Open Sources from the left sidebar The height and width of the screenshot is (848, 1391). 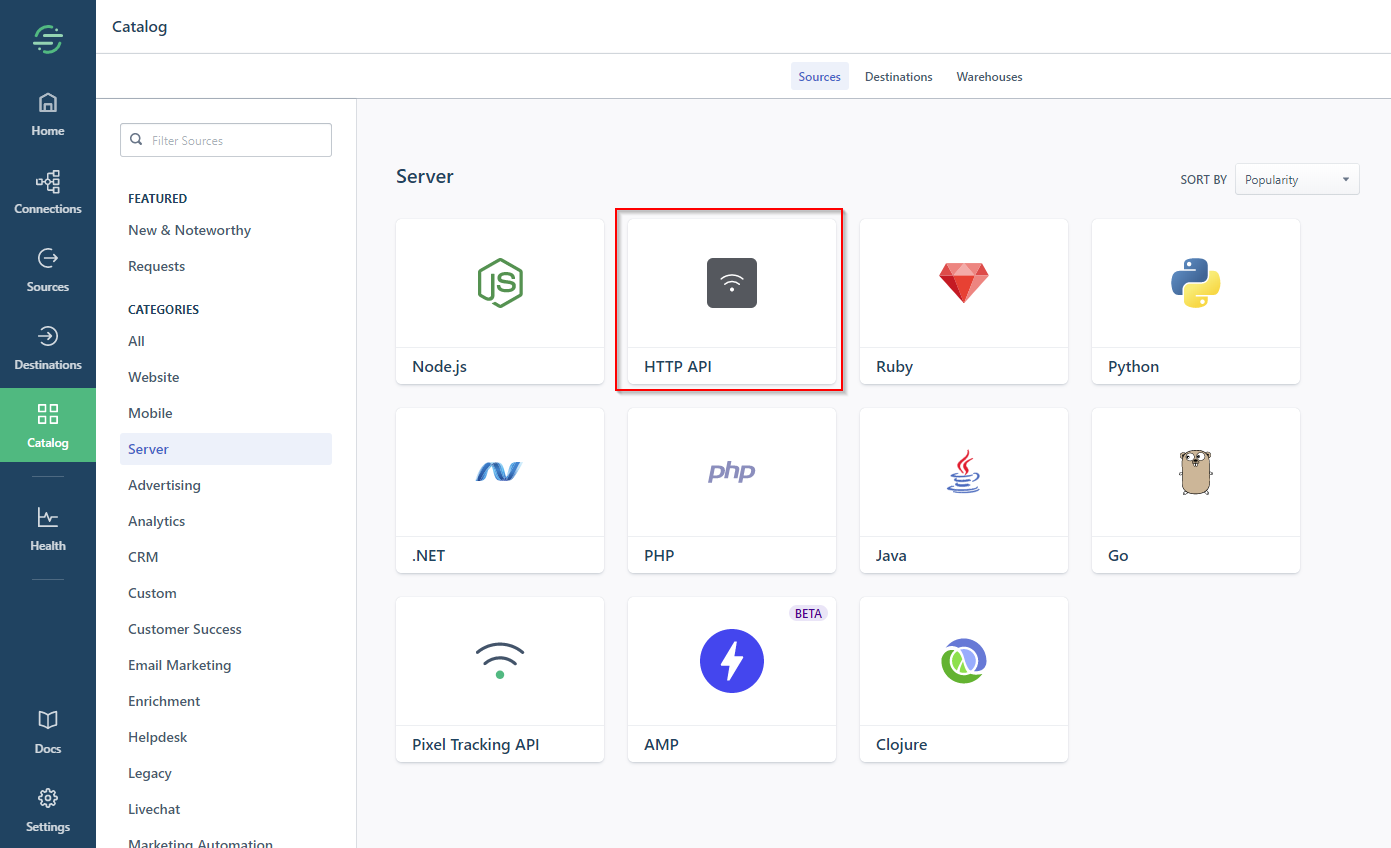coord(47,269)
